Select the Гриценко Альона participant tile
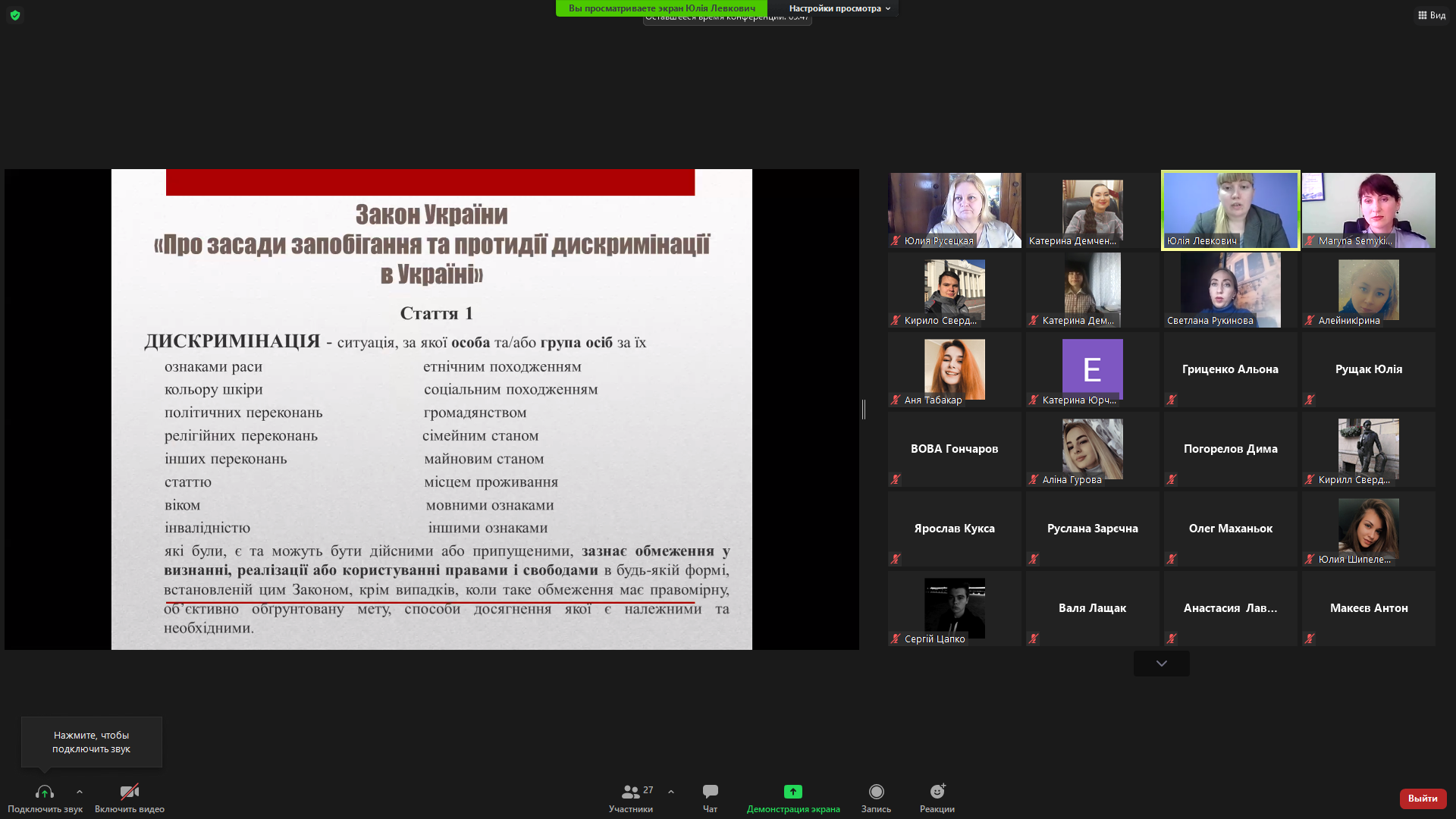Screen dimensions: 1456x819 (1230, 369)
